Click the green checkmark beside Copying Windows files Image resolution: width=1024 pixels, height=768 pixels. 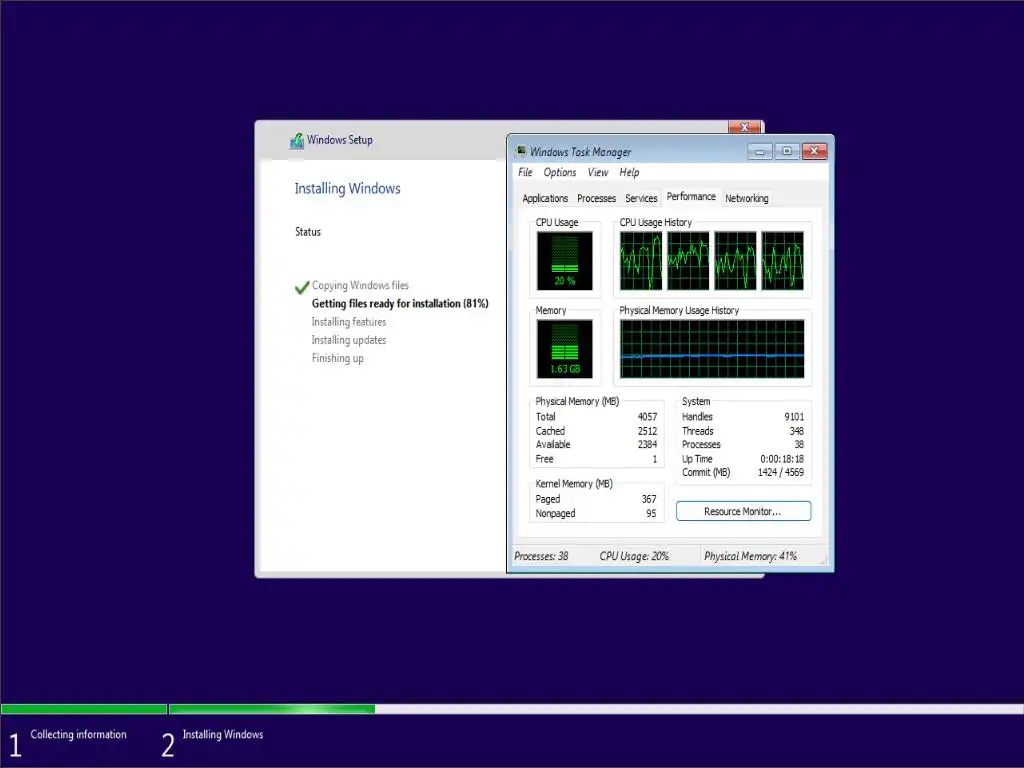302,287
